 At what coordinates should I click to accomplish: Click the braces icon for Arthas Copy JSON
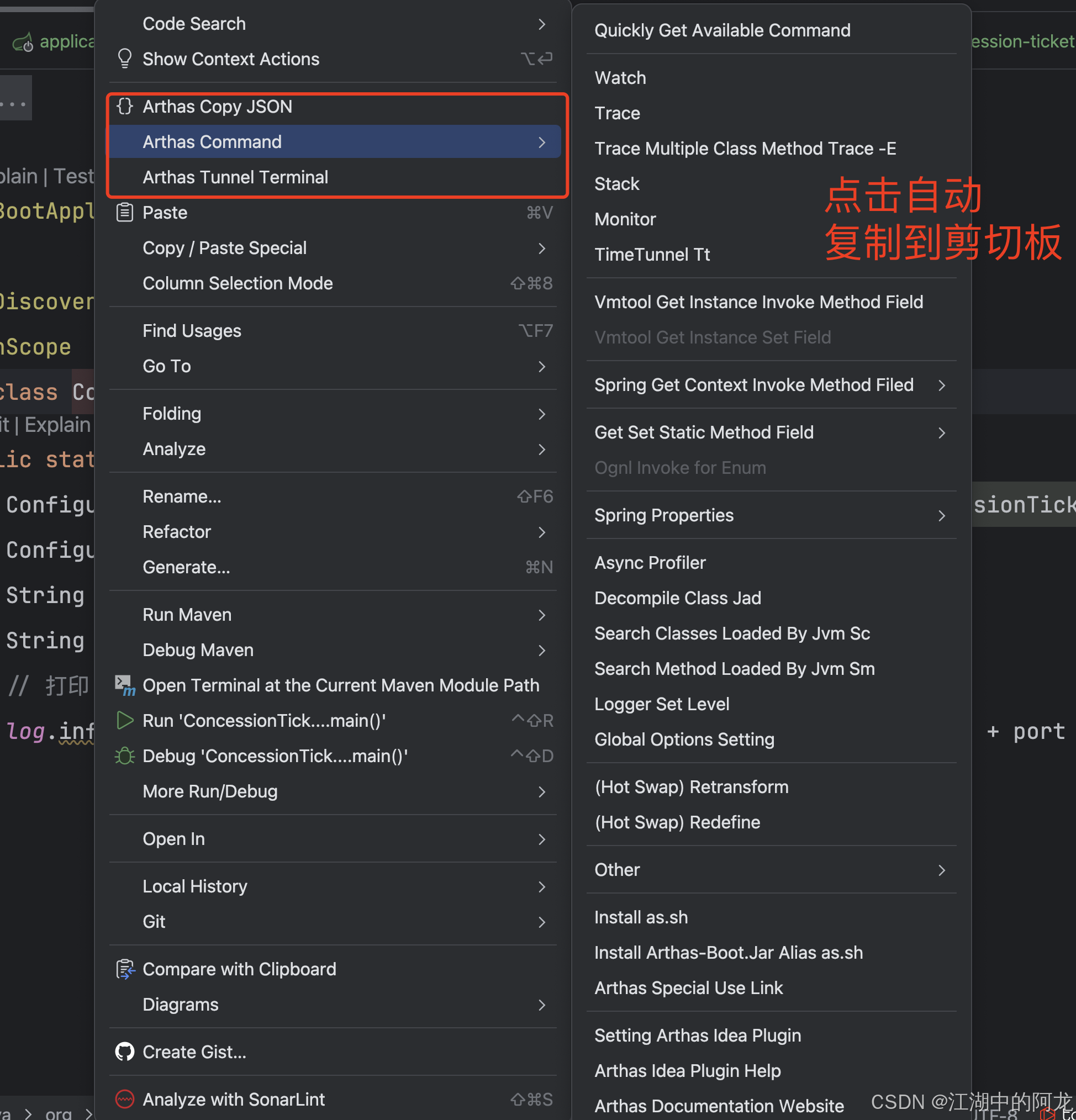(125, 106)
